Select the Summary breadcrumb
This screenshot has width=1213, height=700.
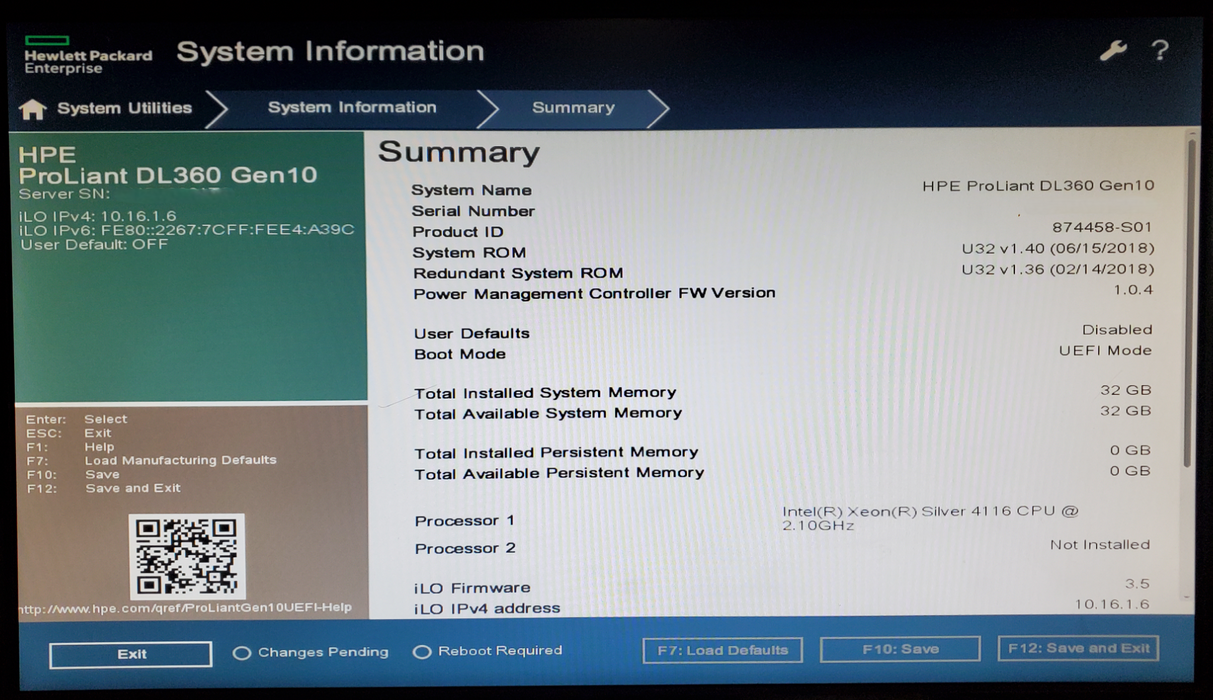click(x=573, y=107)
